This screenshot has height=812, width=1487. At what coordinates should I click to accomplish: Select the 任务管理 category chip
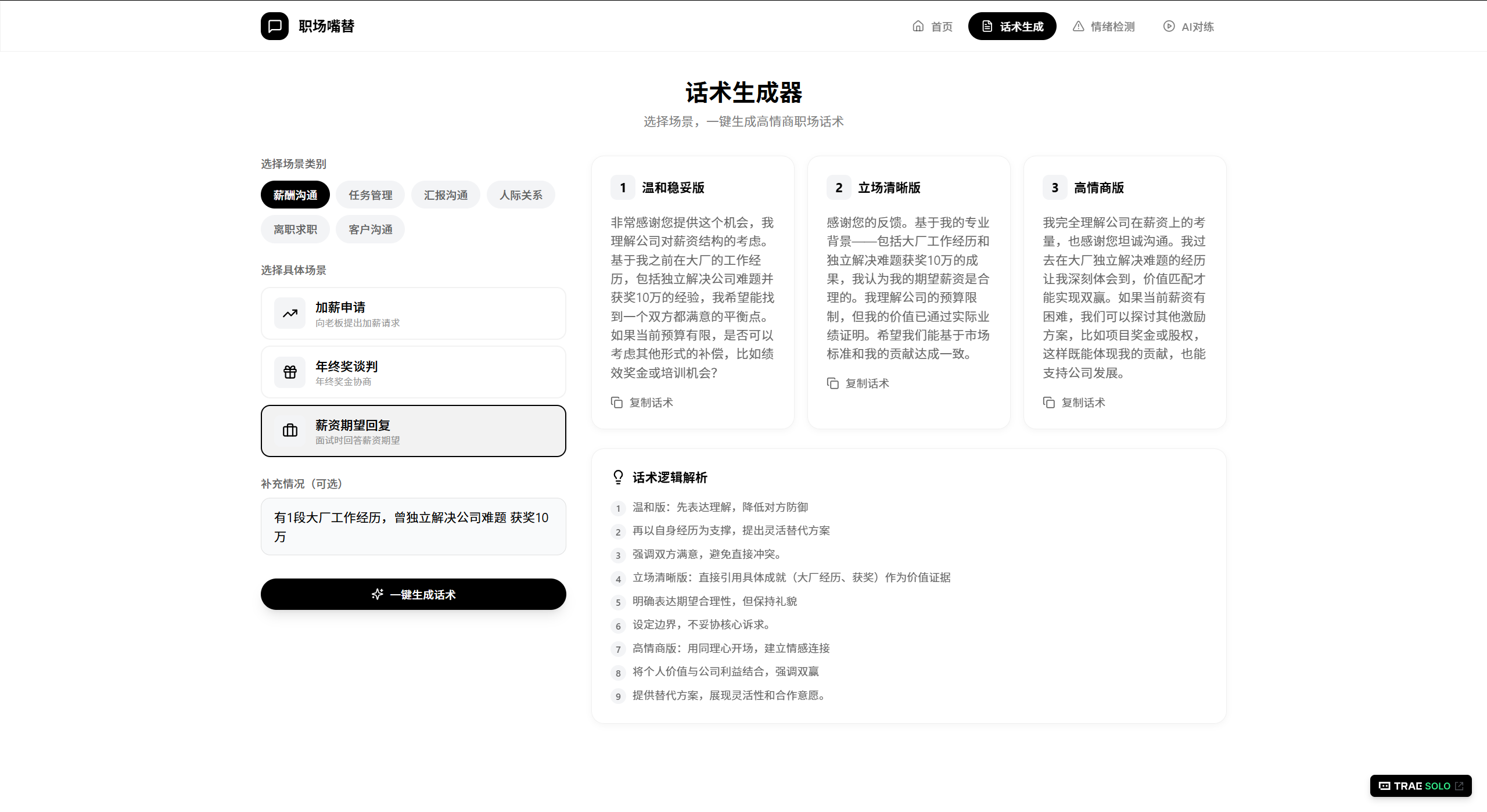tap(370, 195)
